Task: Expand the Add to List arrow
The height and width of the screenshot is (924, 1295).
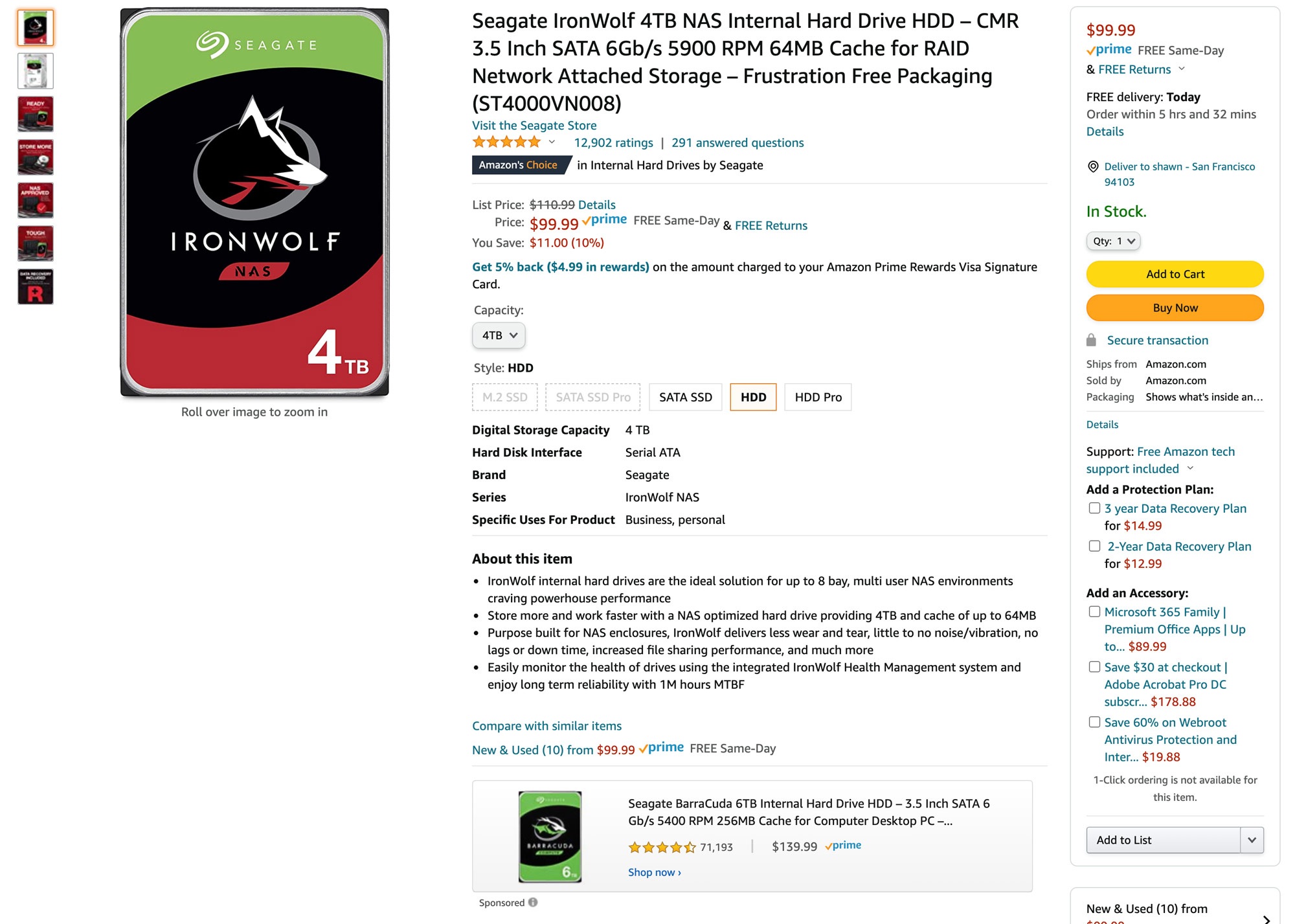Action: [x=1252, y=840]
